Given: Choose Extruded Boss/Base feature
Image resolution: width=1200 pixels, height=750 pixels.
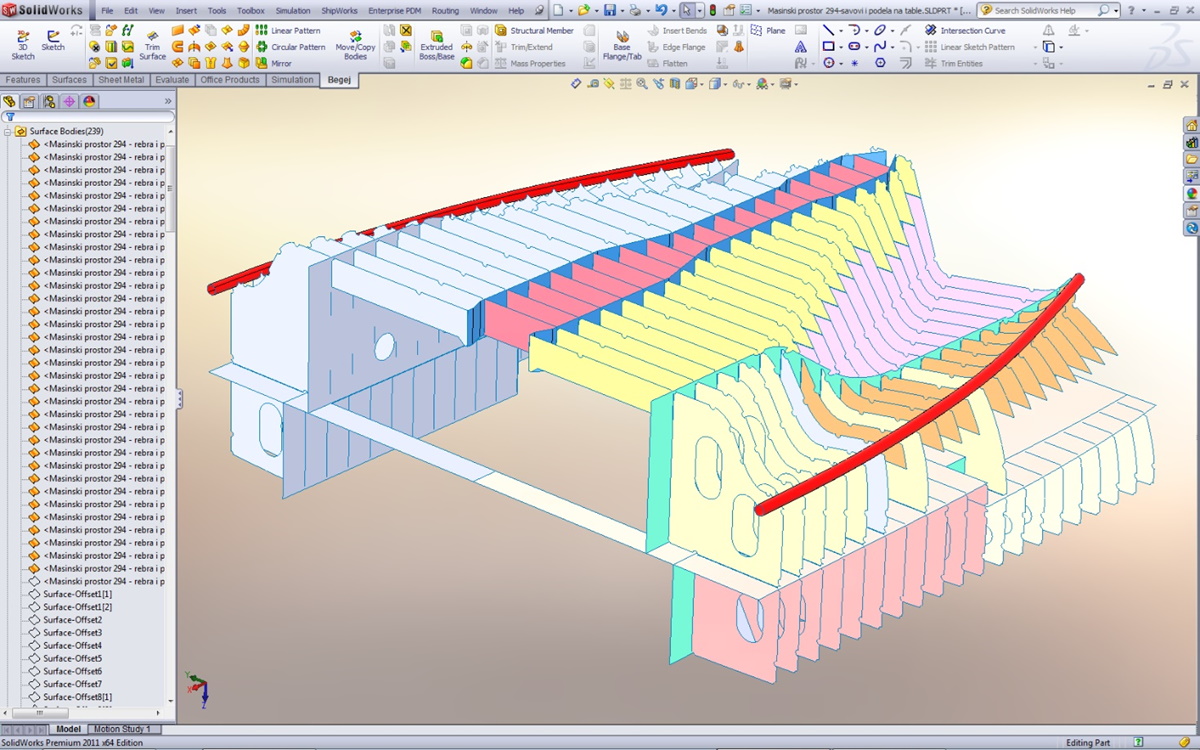Looking at the screenshot, I should [436, 45].
